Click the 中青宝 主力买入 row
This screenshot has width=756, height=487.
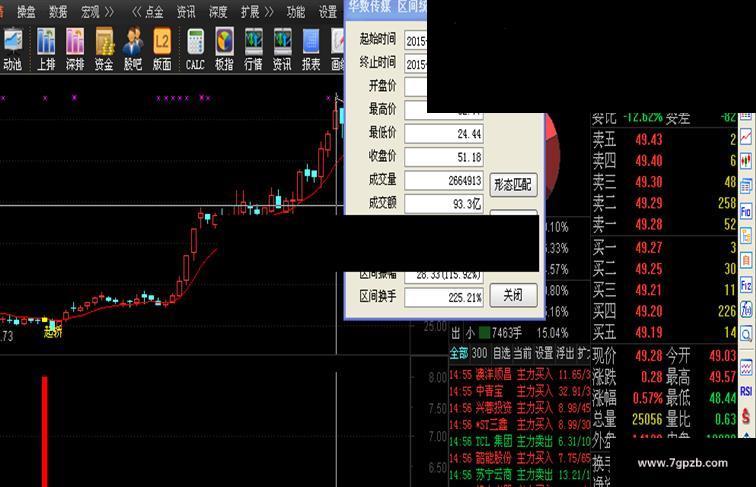pyautogui.click(x=520, y=391)
